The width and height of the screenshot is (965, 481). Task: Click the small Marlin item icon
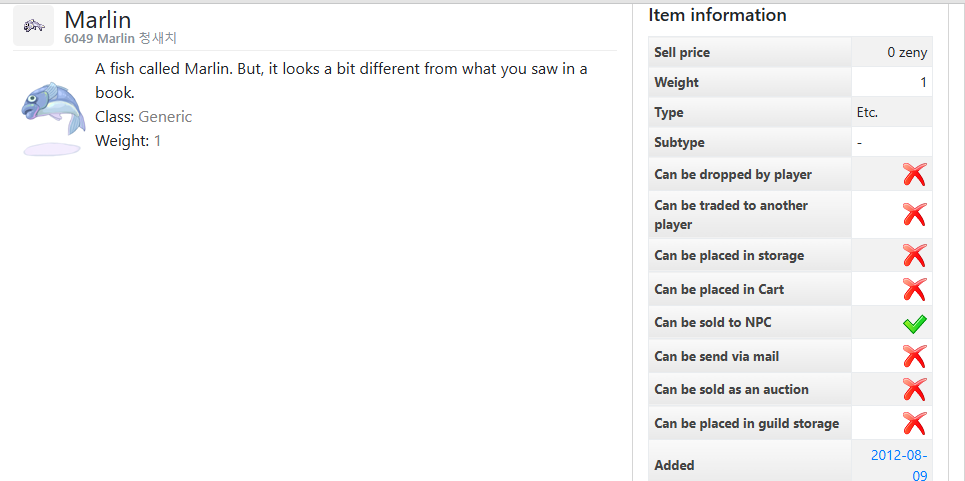point(33,25)
